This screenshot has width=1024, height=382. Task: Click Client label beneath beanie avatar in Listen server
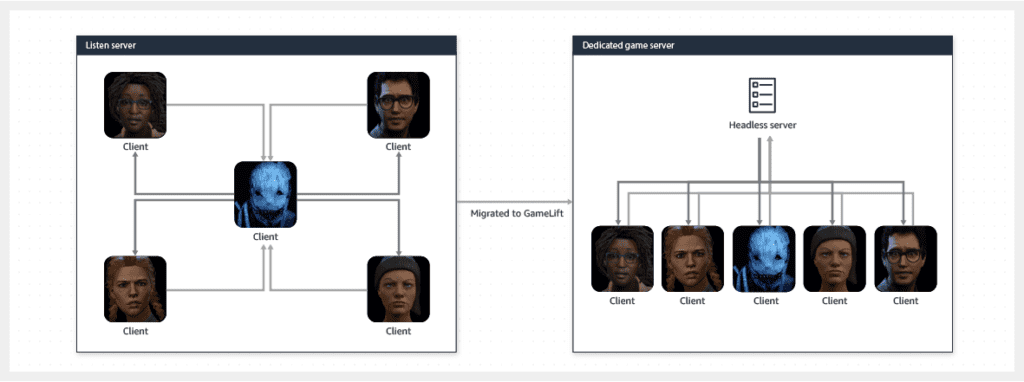398,331
